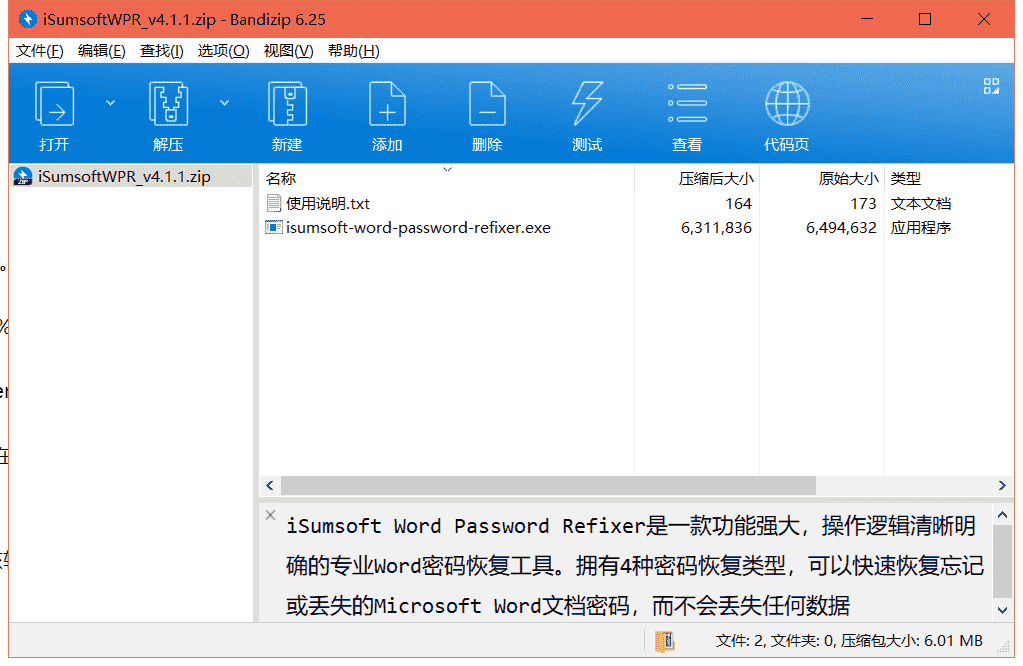Click the Extract (解压) toolbar icon
1023x666 pixels.
tap(168, 104)
